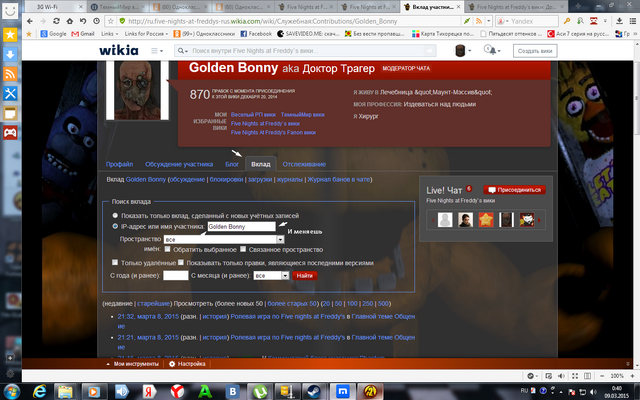Open the 'Links' bookmarks folder dropdown
The height and width of the screenshot is (400, 640).
109,34
